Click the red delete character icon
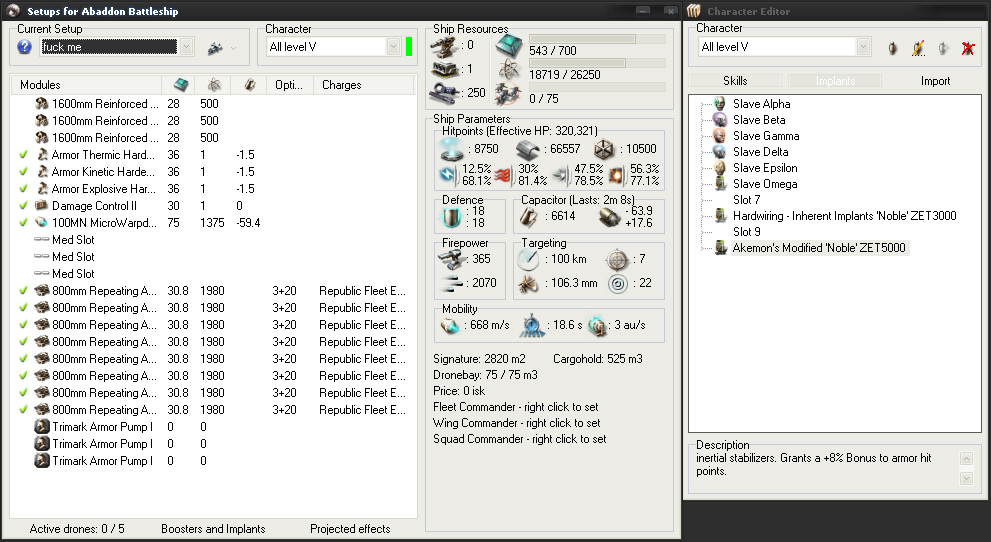Image resolution: width=991 pixels, height=542 pixels. [968, 47]
